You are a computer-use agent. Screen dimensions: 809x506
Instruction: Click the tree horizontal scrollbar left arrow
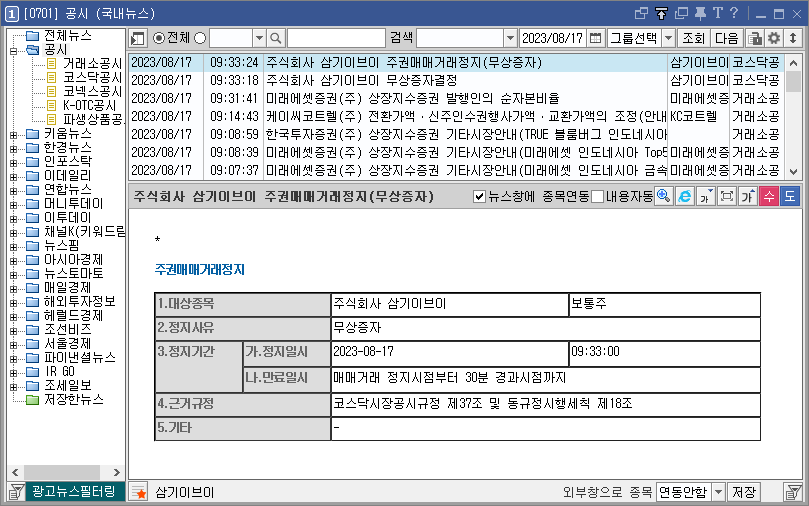pos(15,472)
